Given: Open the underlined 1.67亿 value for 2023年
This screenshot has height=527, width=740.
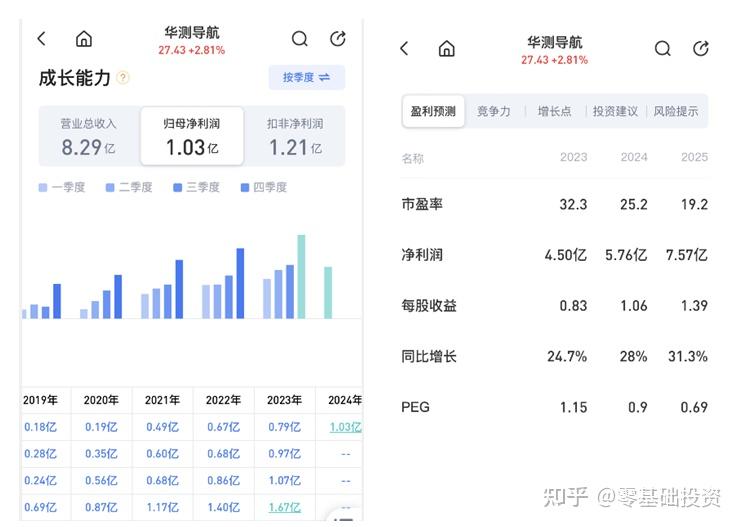Looking at the screenshot, I should coord(285,507).
